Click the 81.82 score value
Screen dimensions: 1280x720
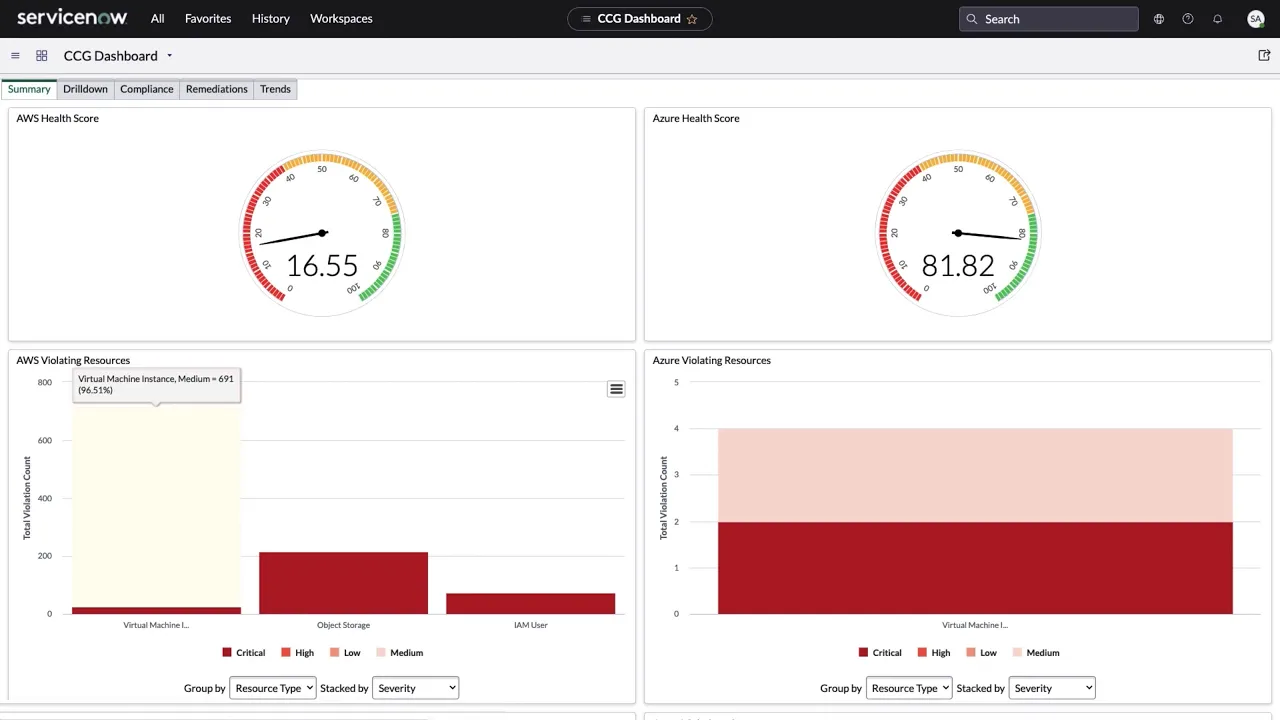pyautogui.click(x=958, y=265)
